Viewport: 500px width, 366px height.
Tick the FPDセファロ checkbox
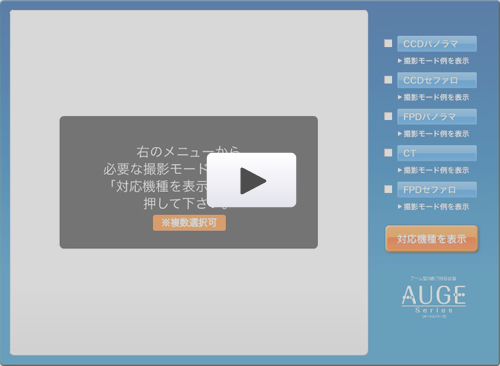388,189
